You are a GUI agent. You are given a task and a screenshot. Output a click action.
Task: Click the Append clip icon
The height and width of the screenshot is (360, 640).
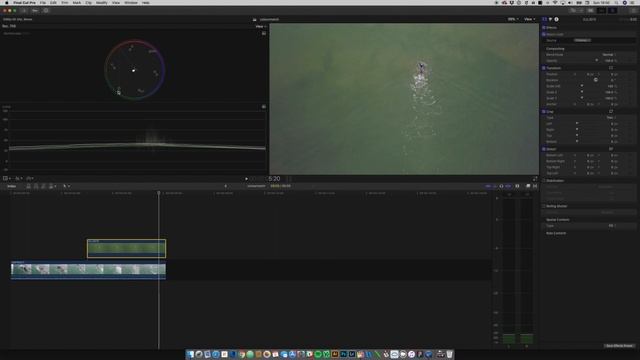coord(44,186)
